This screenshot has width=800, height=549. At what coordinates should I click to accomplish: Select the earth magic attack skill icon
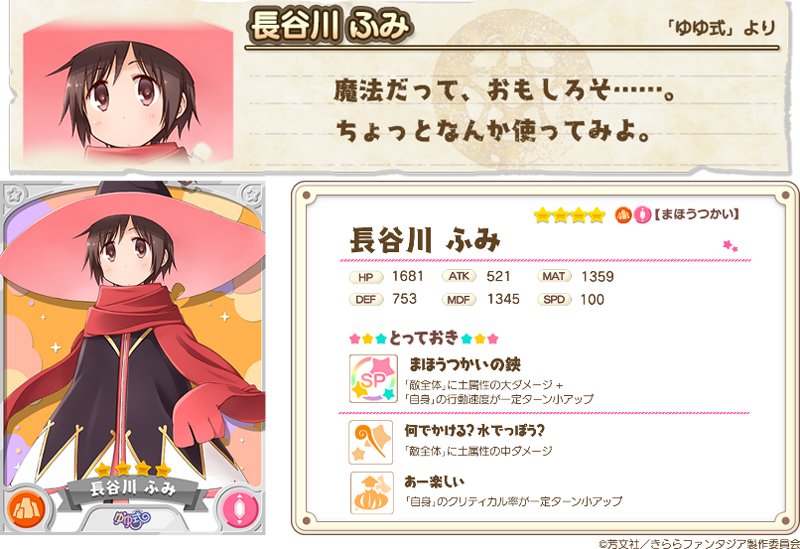point(371,442)
